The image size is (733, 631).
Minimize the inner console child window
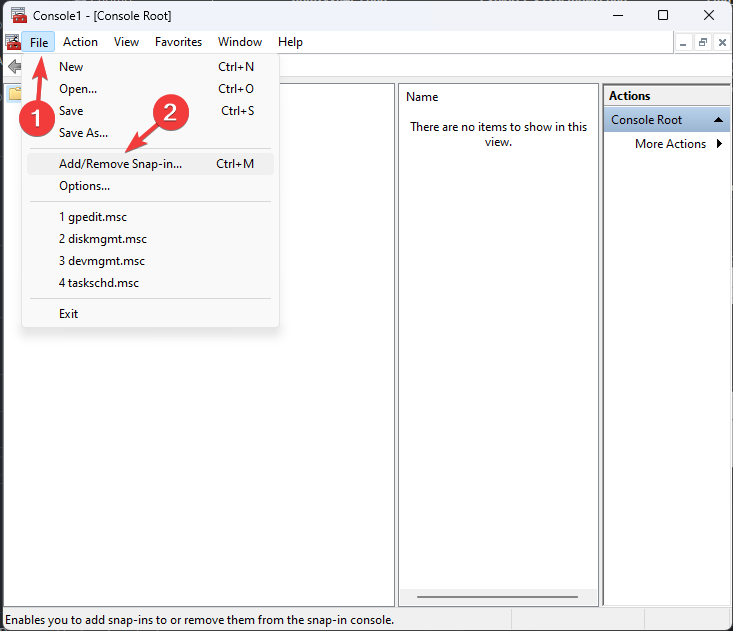tap(683, 43)
